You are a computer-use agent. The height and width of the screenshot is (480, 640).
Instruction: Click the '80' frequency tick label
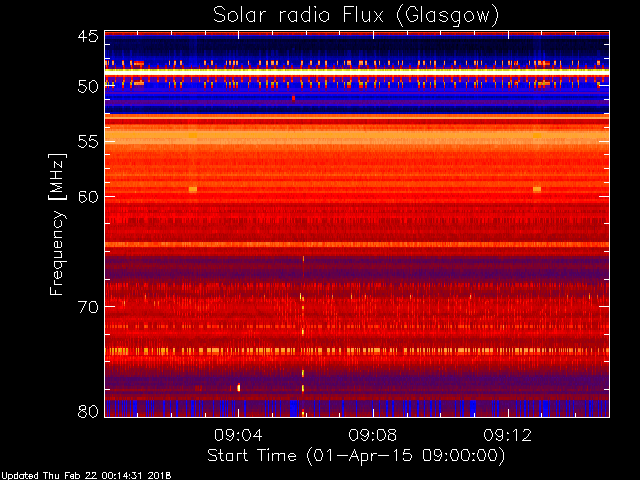click(88, 411)
